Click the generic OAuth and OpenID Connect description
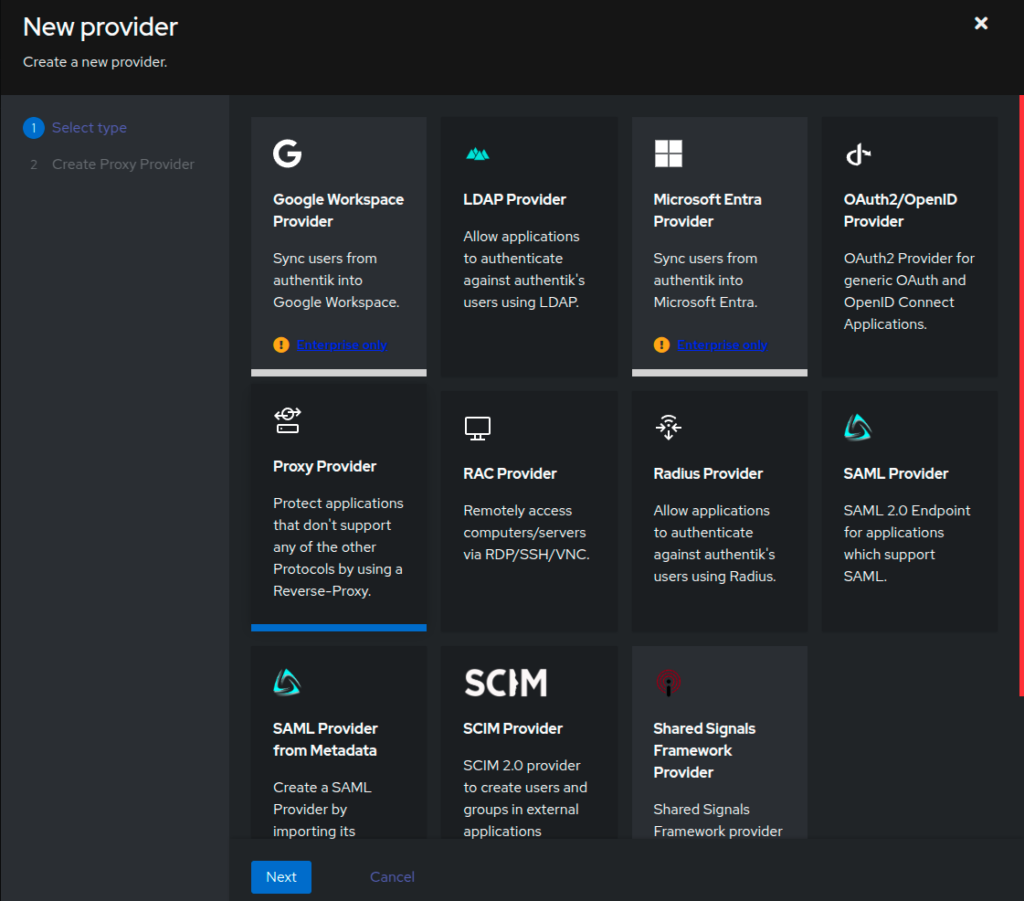The image size is (1024, 901). click(x=909, y=291)
